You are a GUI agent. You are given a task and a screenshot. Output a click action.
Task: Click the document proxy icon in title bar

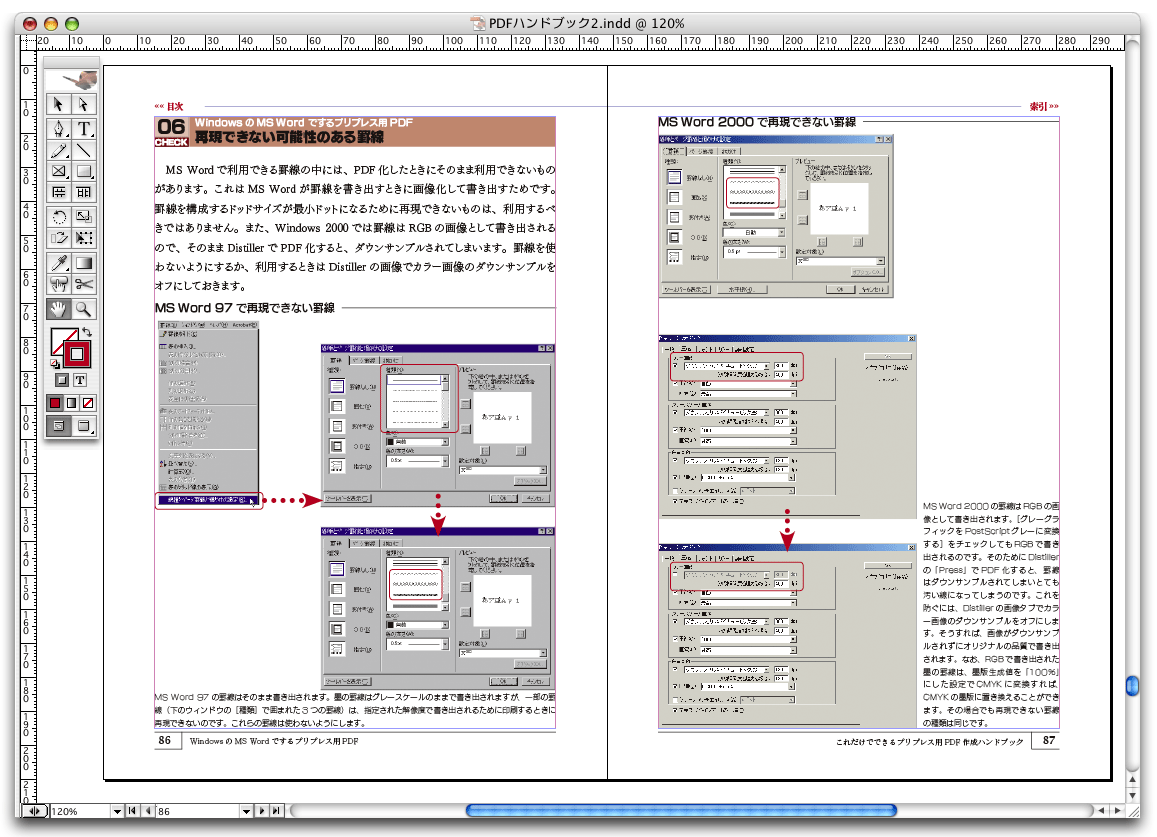[x=478, y=24]
